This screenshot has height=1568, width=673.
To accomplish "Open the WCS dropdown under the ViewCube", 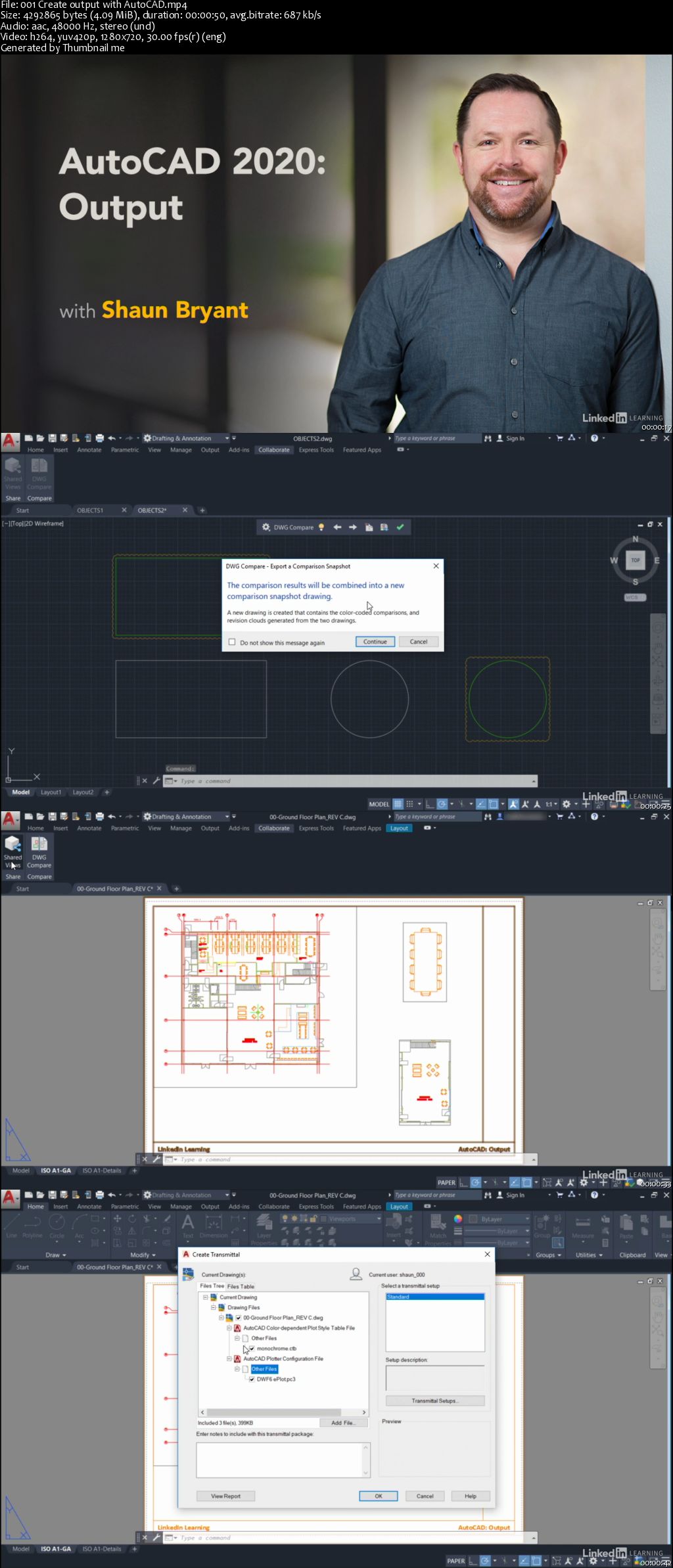I will coord(636,597).
